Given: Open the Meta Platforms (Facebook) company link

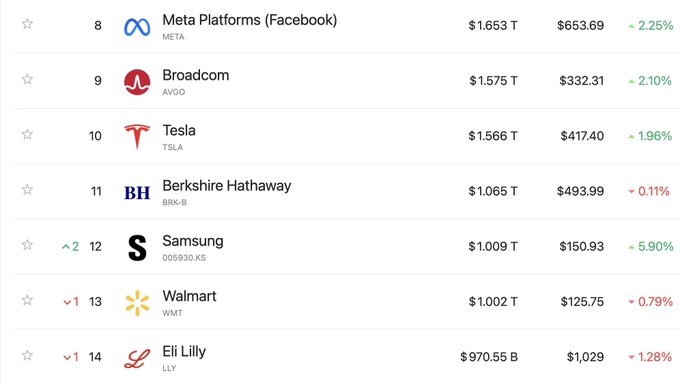Looking at the screenshot, I should click(x=249, y=20).
